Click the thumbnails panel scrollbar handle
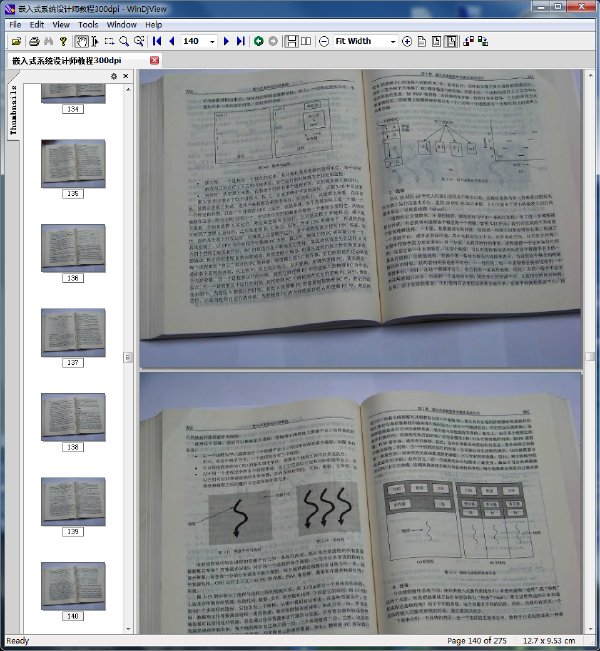The width and height of the screenshot is (600, 651). coord(128,357)
